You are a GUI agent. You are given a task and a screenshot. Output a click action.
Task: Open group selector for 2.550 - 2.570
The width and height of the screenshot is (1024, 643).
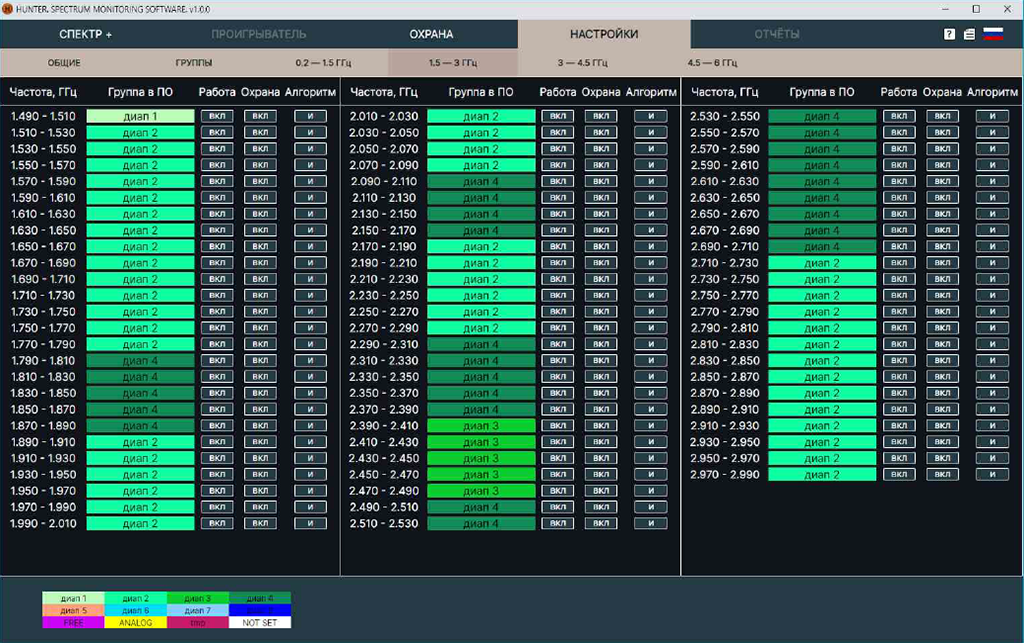(822, 133)
